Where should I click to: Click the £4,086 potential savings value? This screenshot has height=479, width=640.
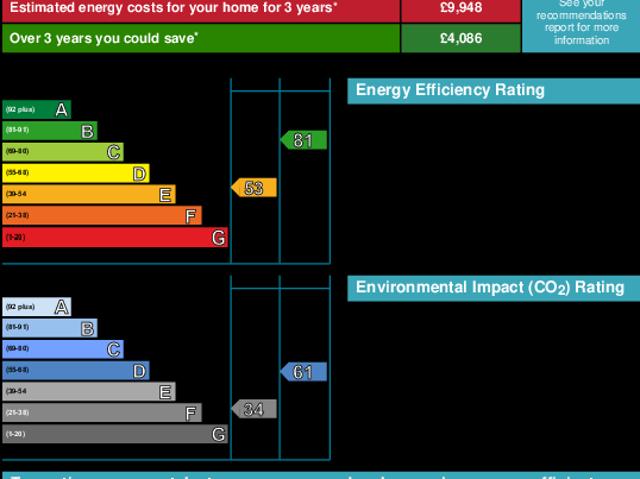pyautogui.click(x=460, y=38)
